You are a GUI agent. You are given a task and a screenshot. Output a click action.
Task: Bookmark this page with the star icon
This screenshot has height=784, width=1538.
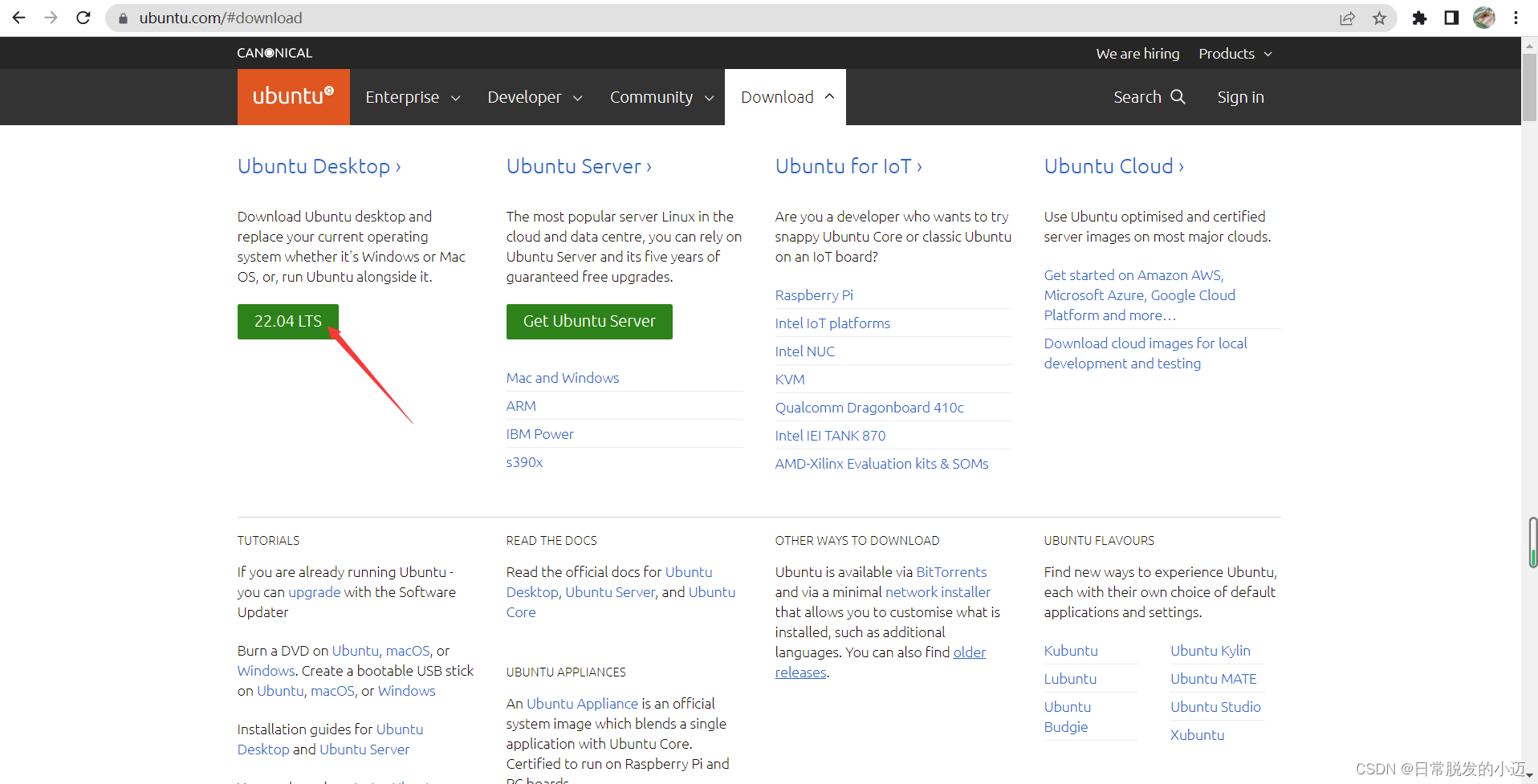click(x=1379, y=18)
